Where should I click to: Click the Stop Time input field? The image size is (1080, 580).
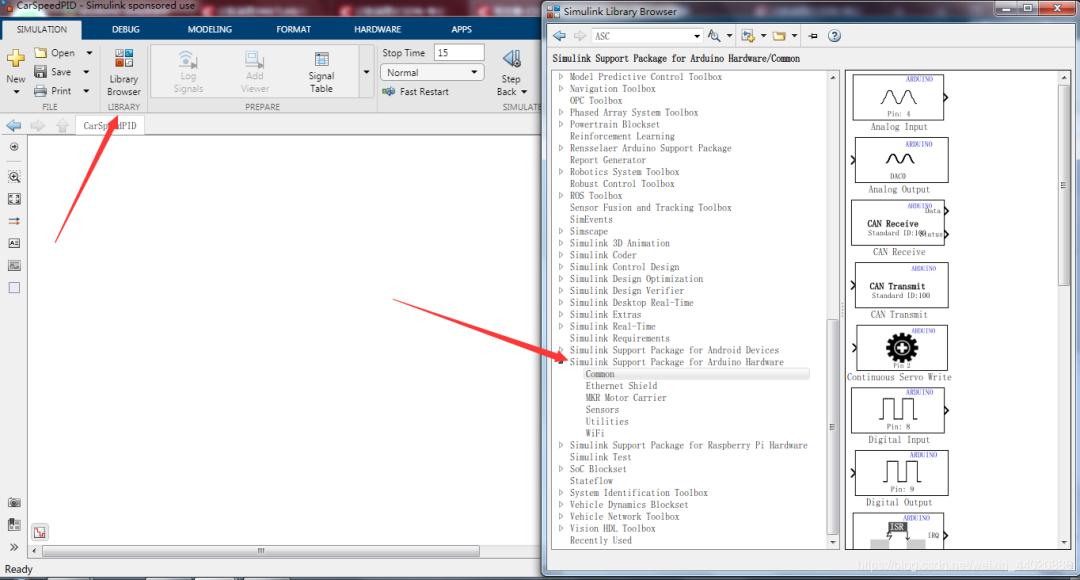point(459,53)
